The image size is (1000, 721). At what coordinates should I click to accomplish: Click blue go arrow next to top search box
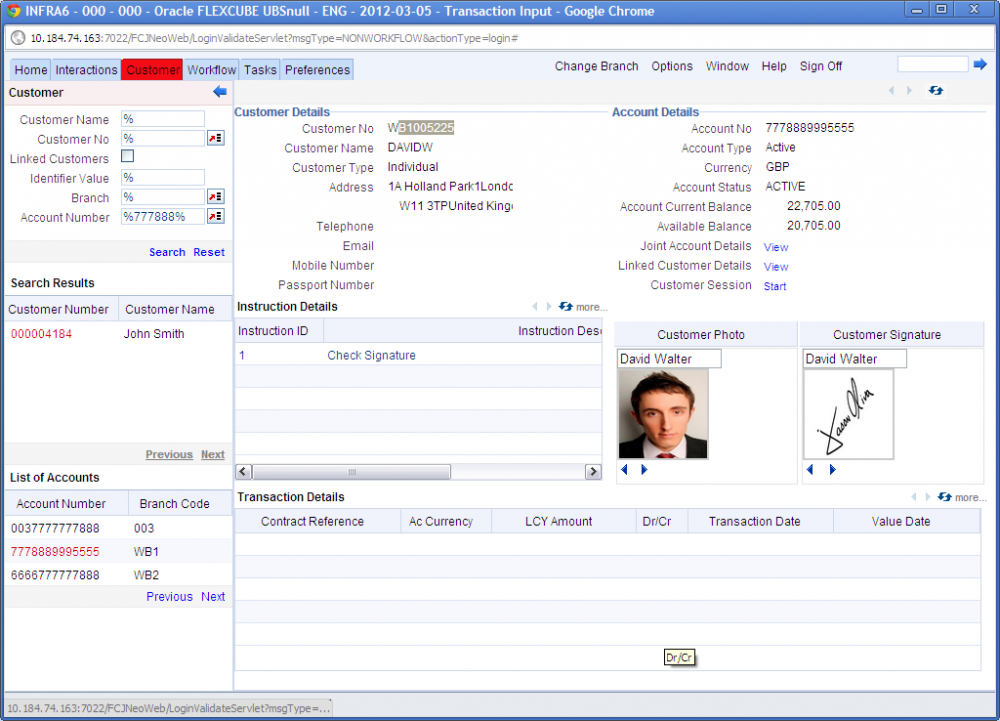pos(980,64)
